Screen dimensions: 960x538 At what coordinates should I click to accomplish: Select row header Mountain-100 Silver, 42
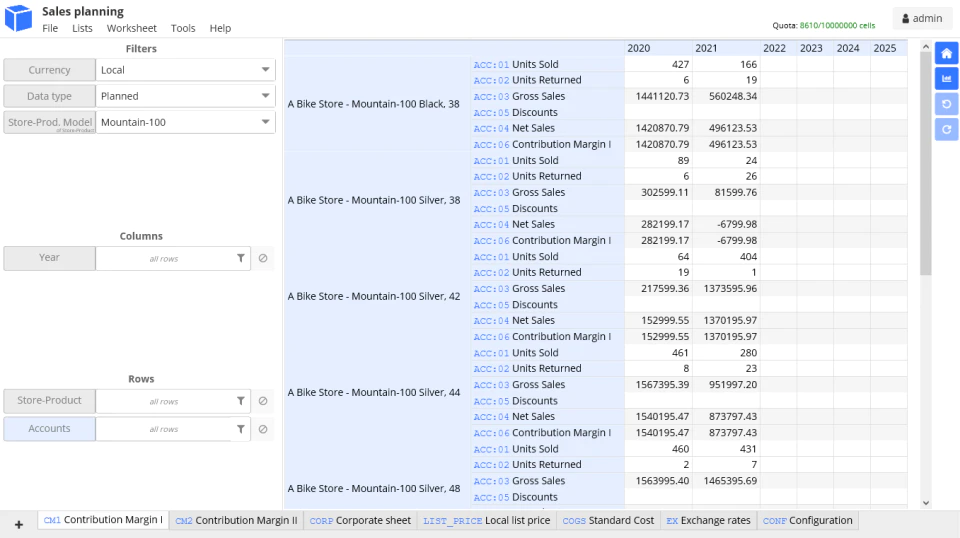tap(377, 296)
